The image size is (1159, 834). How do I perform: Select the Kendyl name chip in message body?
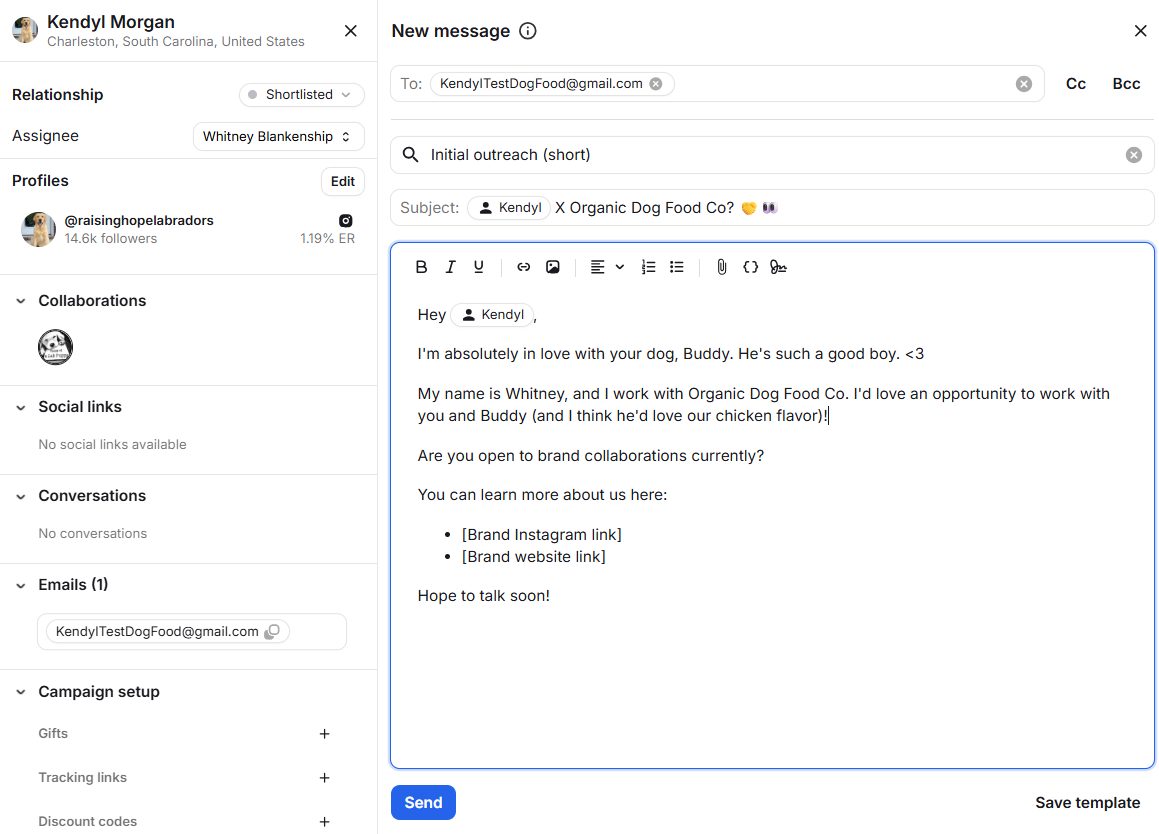492,314
